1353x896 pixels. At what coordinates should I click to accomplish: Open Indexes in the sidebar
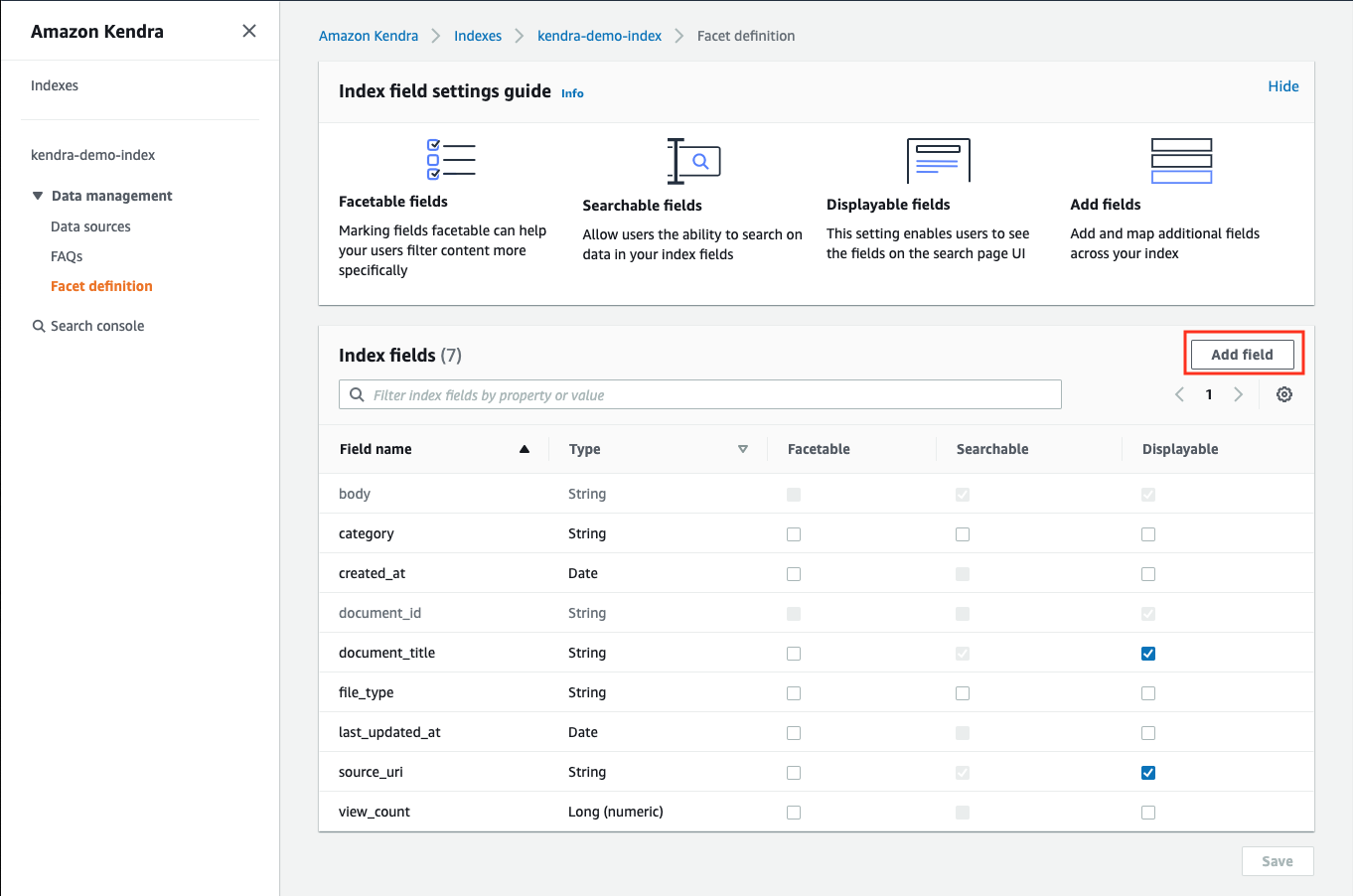pos(55,85)
